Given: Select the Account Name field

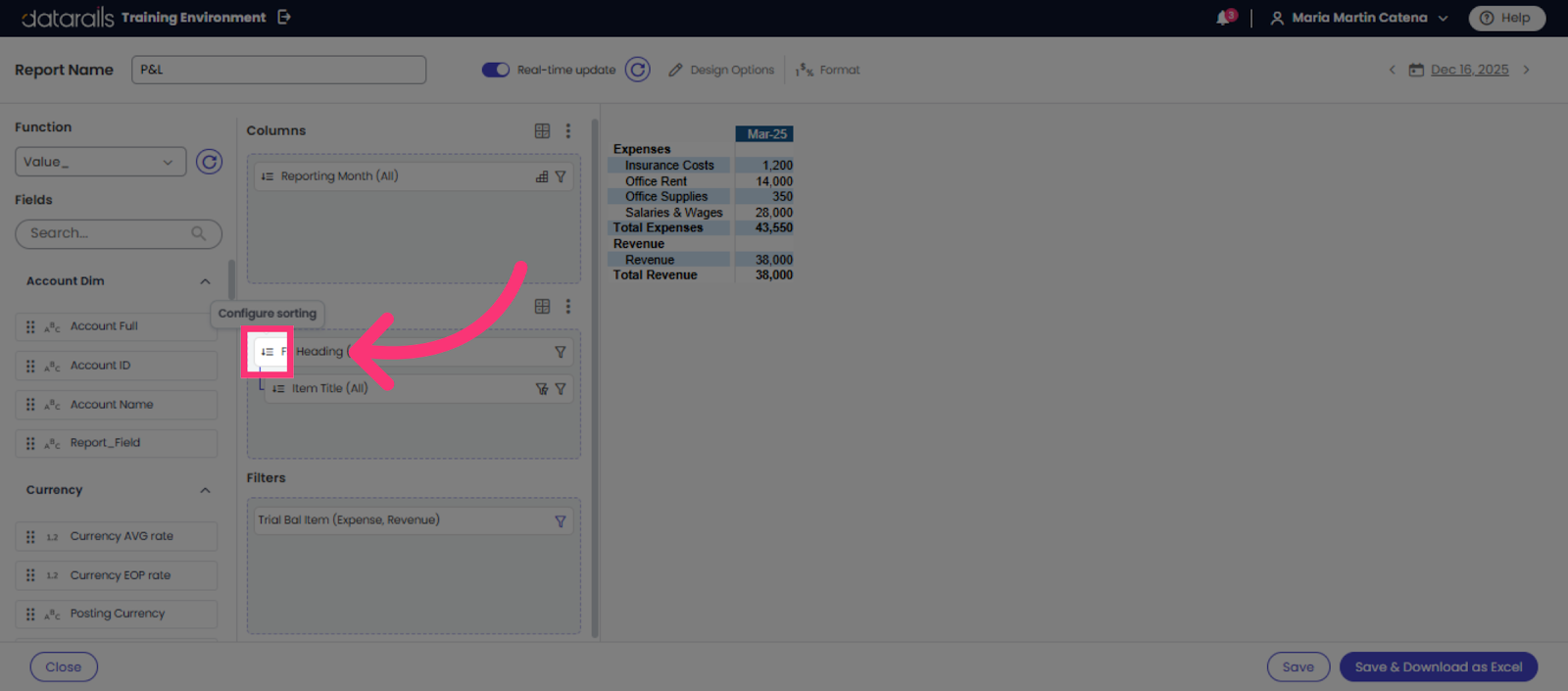Looking at the screenshot, I should click(116, 405).
